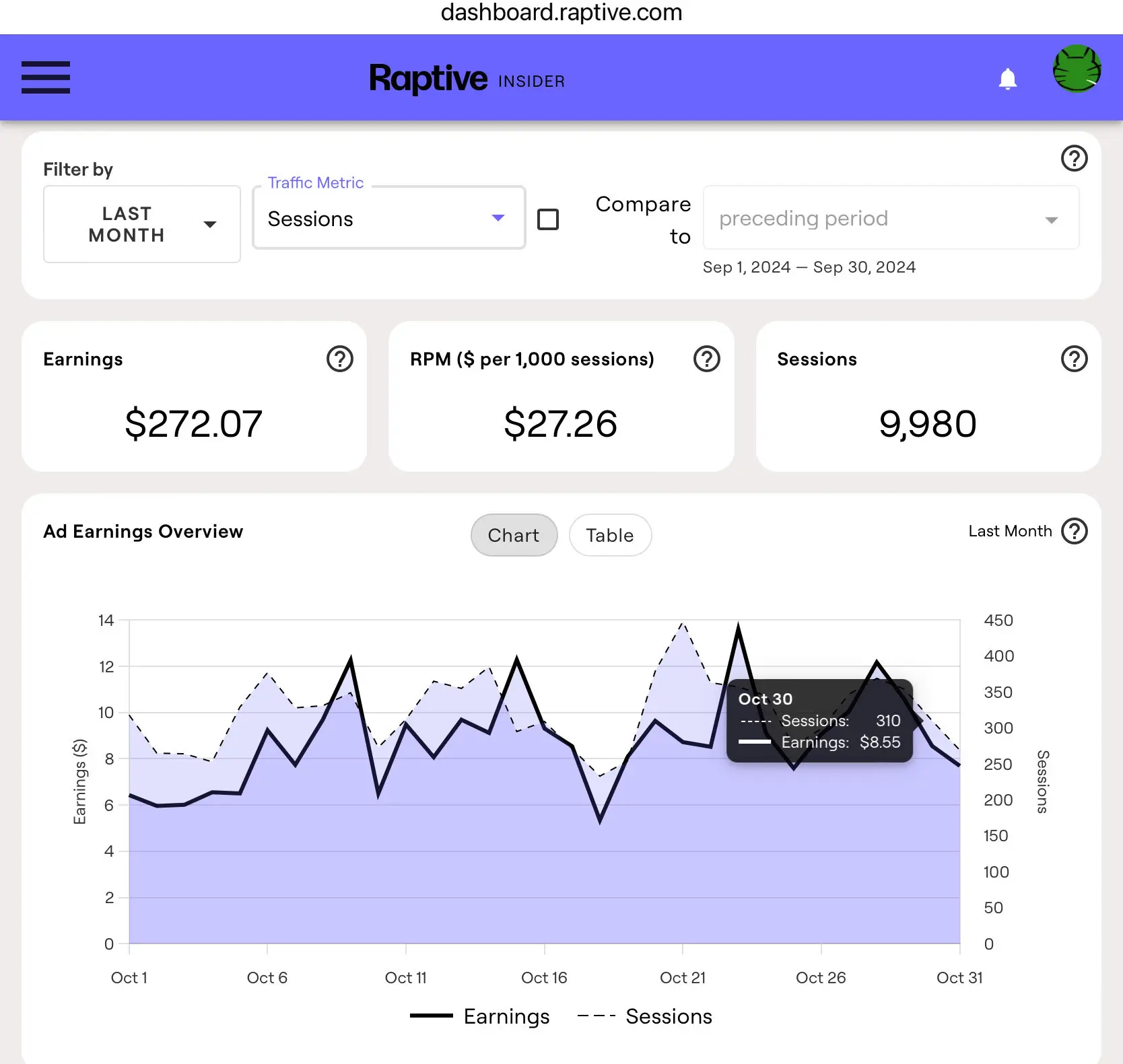Open help icon on Sessions card
This screenshot has height=1064, width=1123.
1074,359
